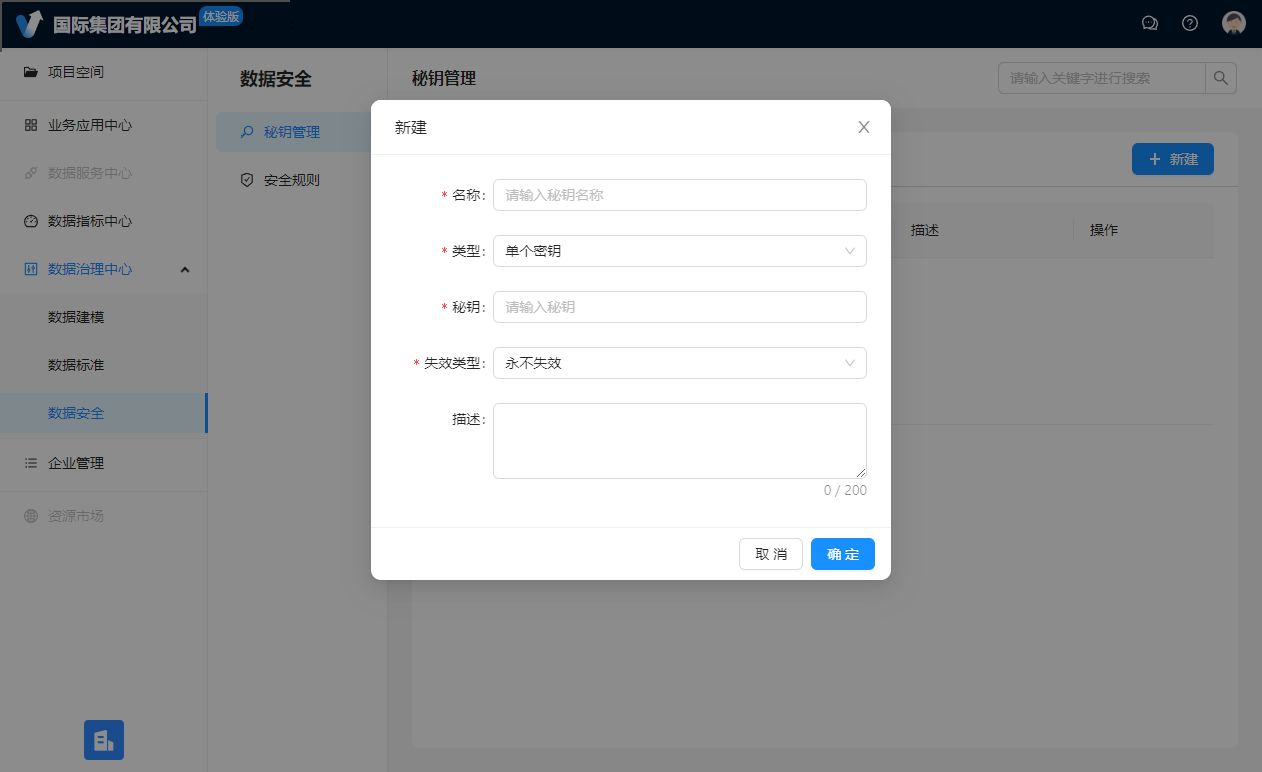
Task: Click the 描述 text area
Action: (x=679, y=440)
